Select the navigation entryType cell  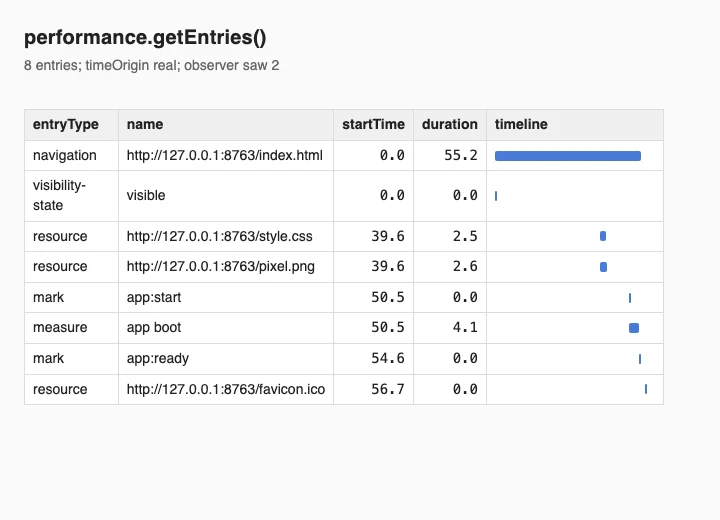pyautogui.click(x=71, y=155)
